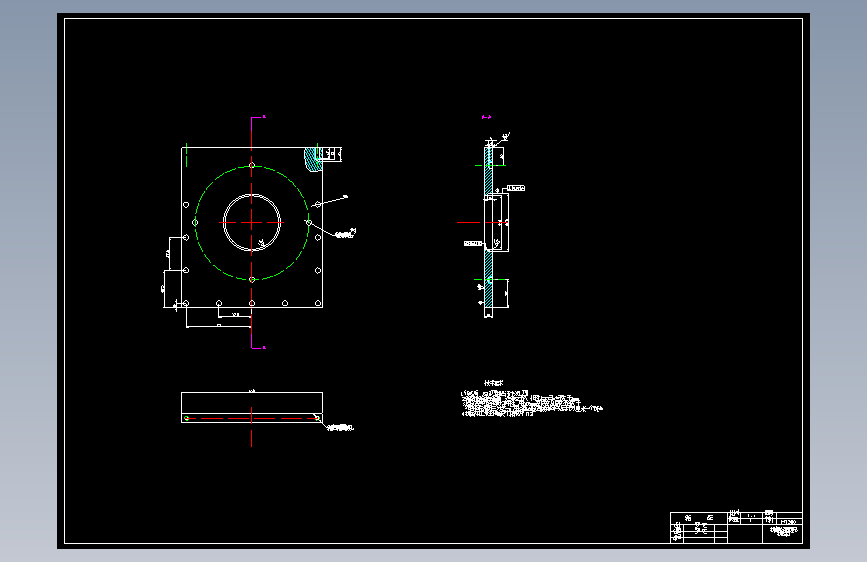Click the title block table in the corner

click(736, 527)
